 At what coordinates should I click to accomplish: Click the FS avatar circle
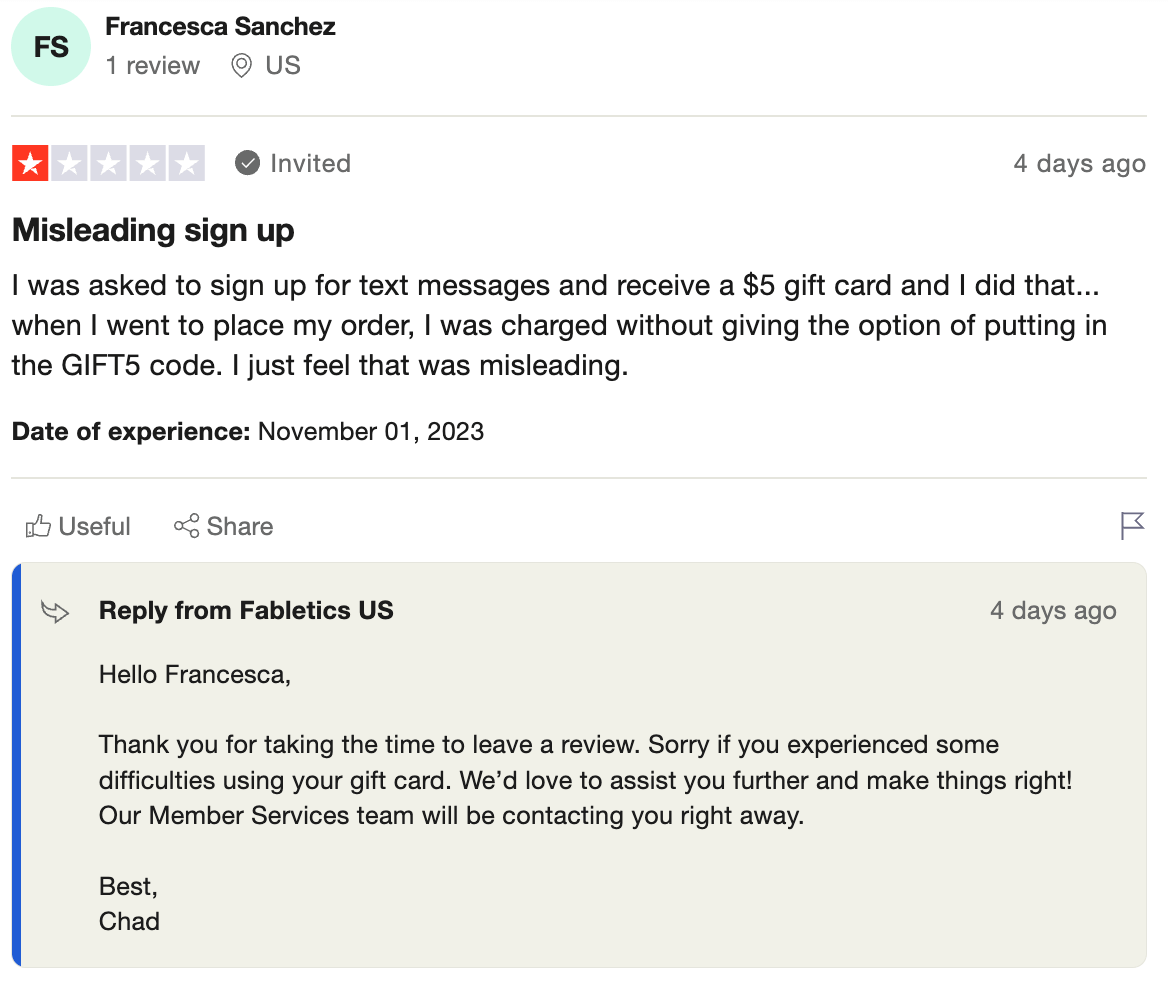pos(50,46)
